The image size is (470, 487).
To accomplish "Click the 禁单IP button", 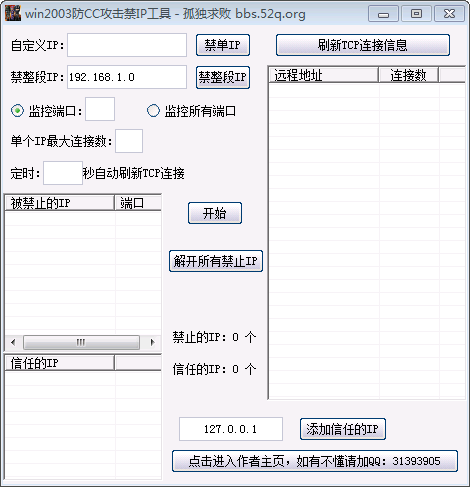I will (223, 45).
